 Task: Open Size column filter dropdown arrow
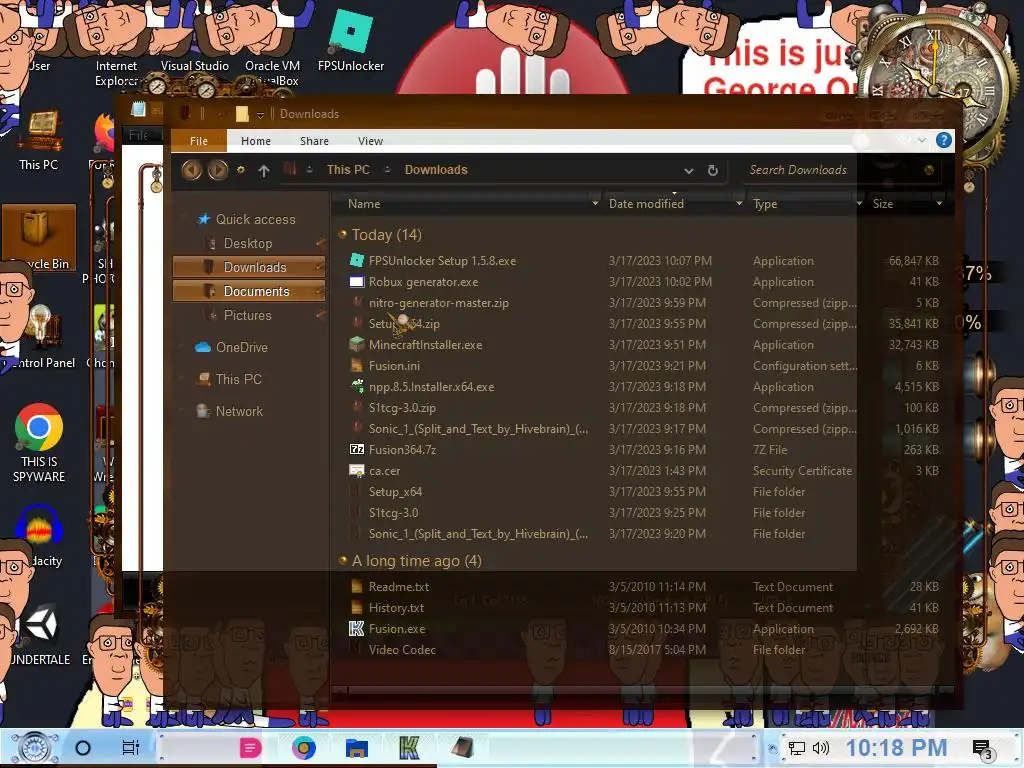[939, 204]
